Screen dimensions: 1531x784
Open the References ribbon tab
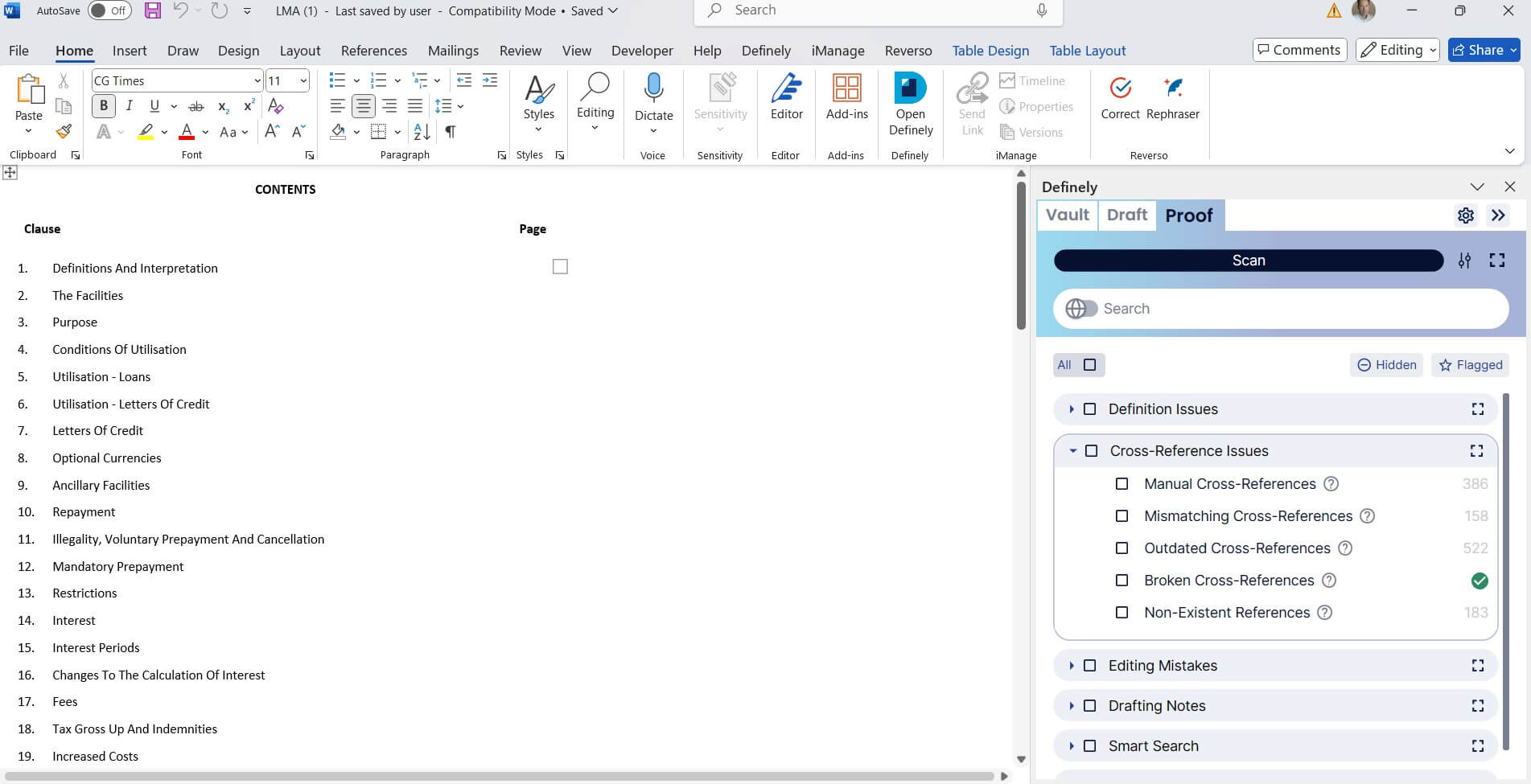point(373,51)
